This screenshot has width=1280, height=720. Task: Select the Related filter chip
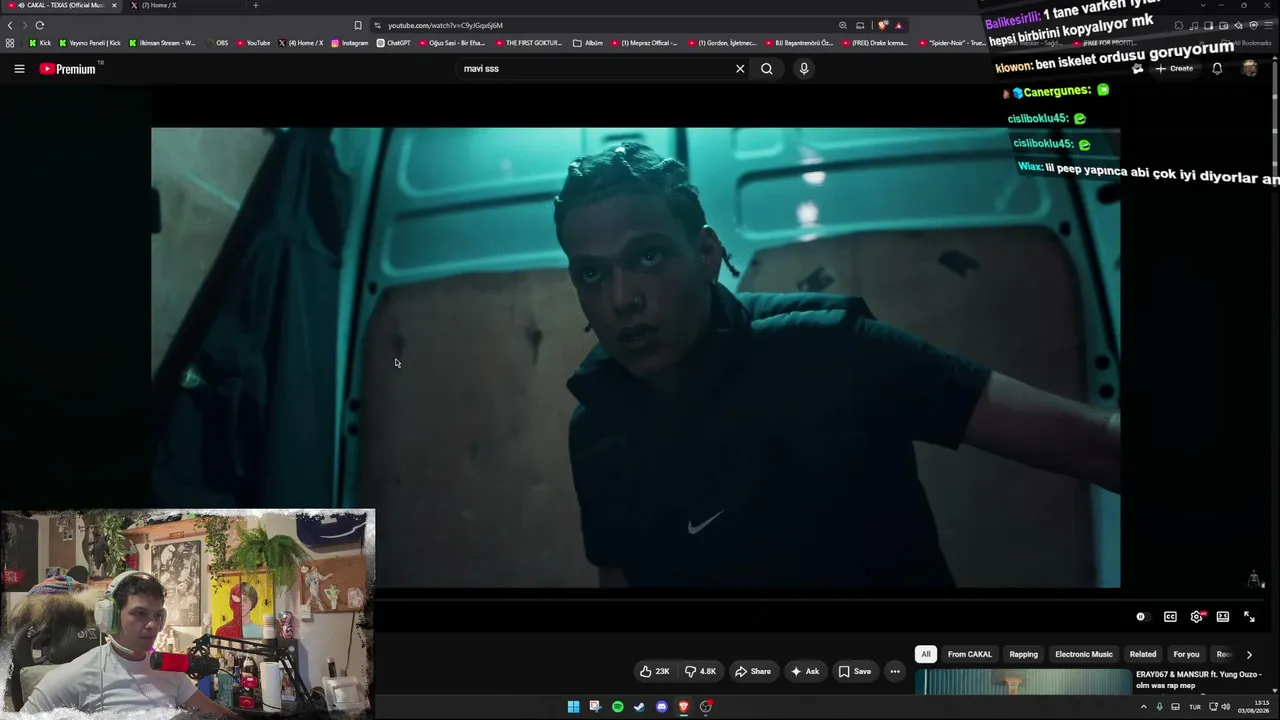(x=1143, y=654)
